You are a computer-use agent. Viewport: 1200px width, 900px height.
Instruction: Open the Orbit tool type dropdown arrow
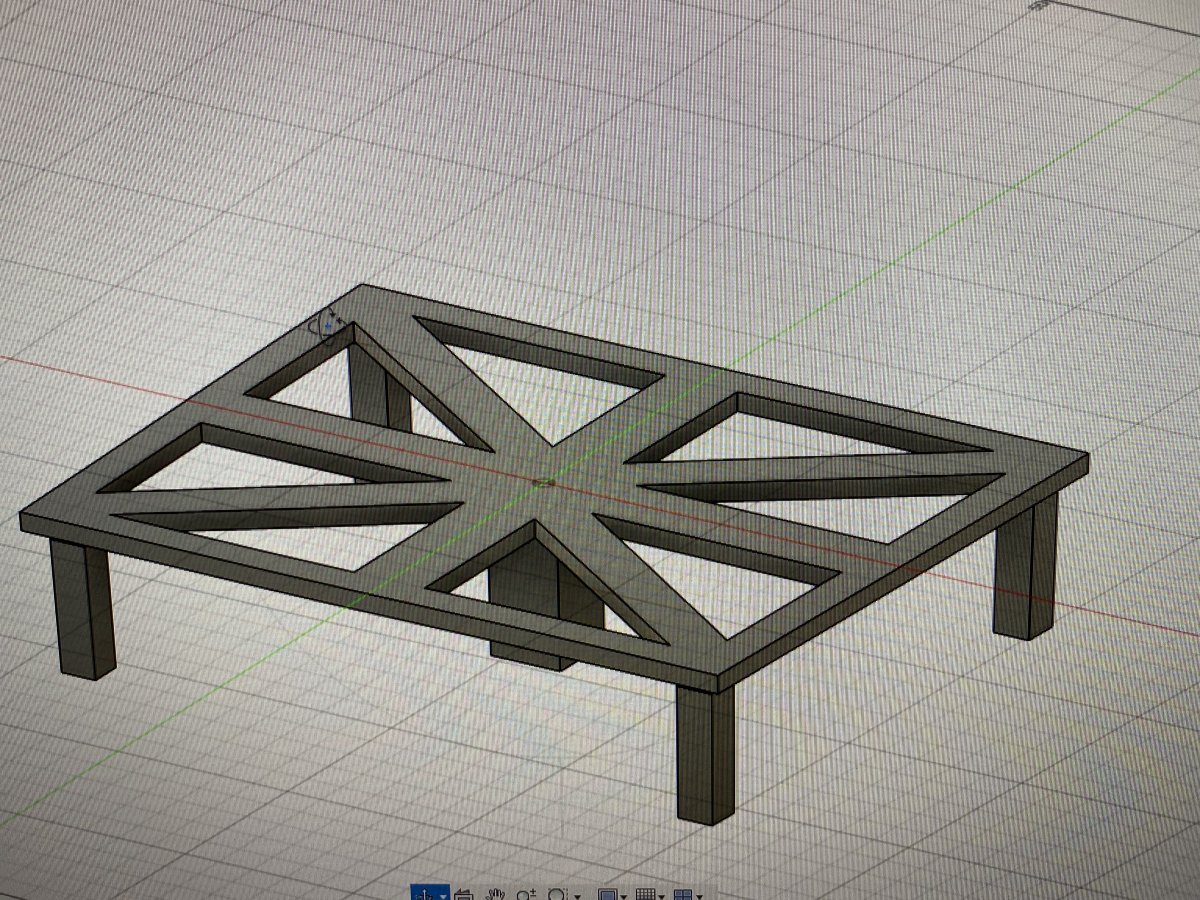pyautogui.click(x=443, y=895)
